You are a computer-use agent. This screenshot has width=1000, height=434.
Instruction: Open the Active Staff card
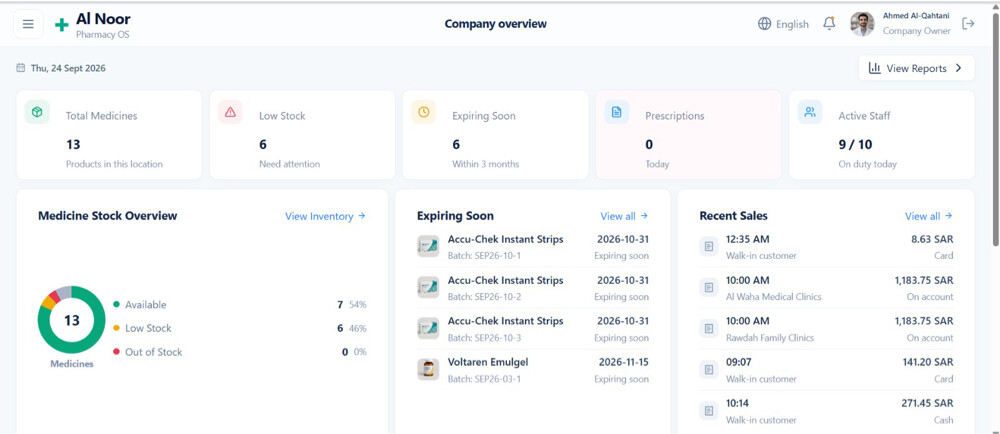point(882,134)
